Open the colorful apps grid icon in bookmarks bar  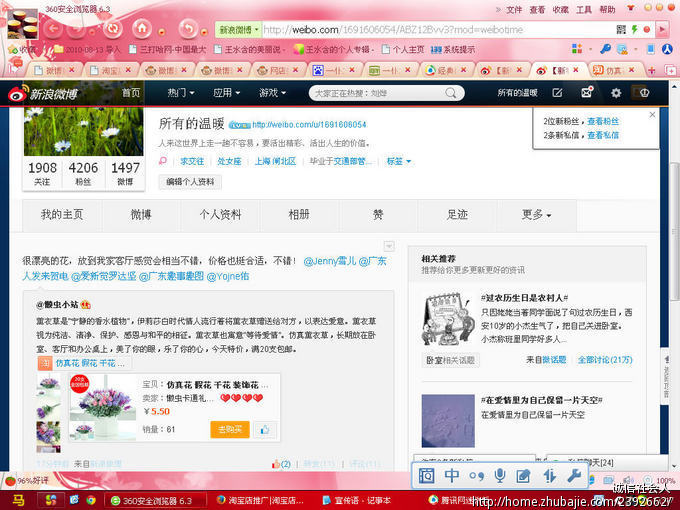[x=577, y=49]
